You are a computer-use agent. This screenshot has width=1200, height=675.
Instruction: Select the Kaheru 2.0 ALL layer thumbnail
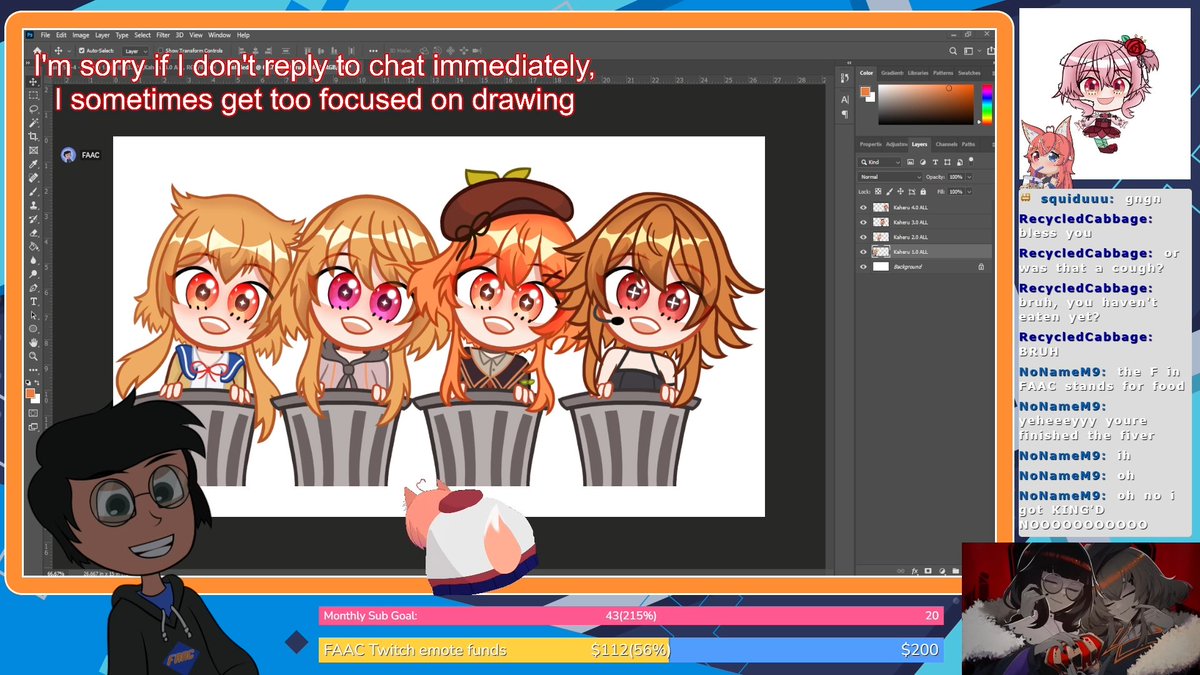click(881, 237)
